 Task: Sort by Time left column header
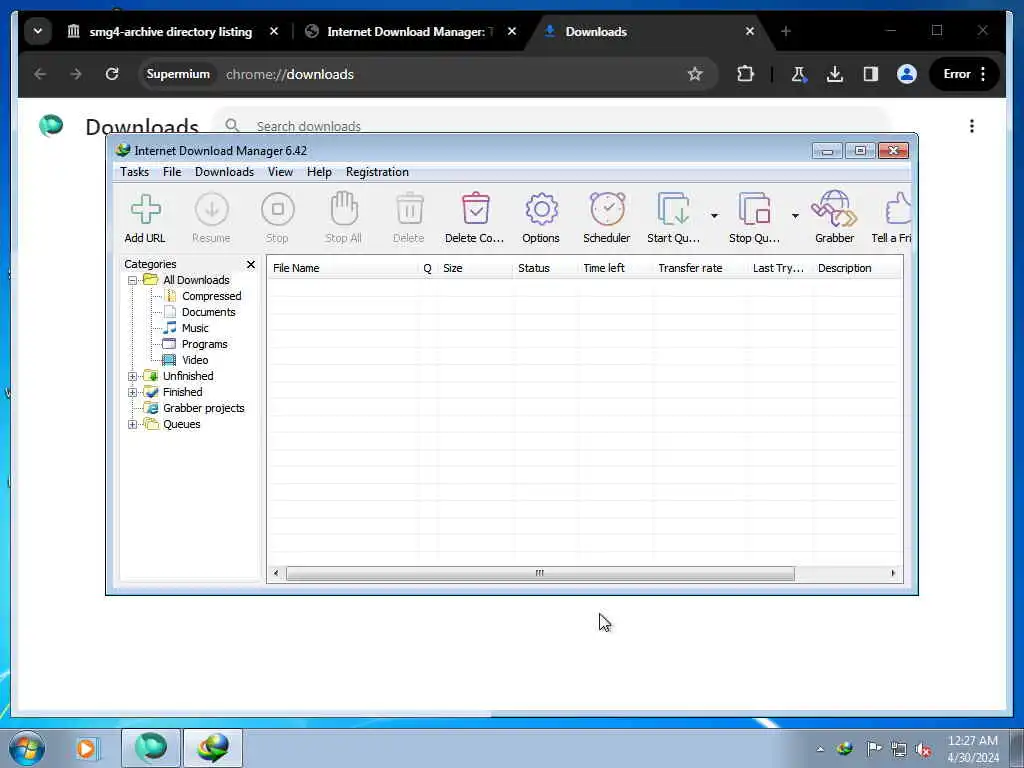pyautogui.click(x=615, y=268)
